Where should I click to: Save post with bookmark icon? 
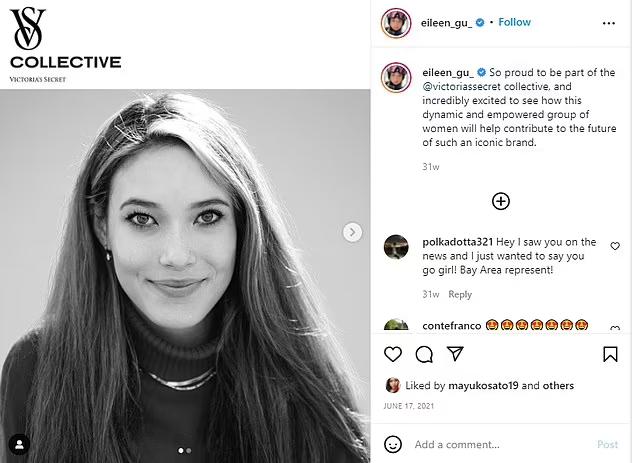pos(610,354)
